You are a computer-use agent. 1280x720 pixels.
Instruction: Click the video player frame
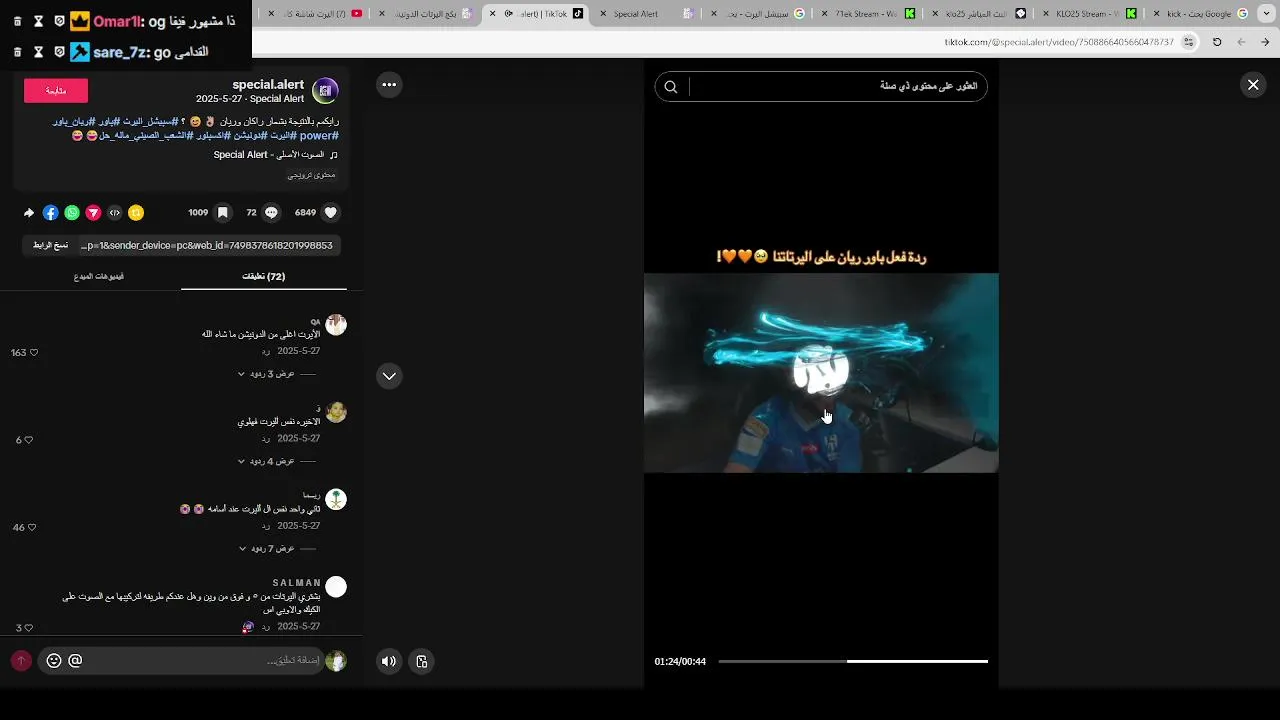tap(821, 373)
